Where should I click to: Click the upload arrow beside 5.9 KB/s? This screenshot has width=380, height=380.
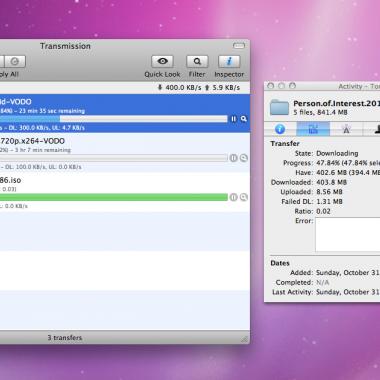207,87
